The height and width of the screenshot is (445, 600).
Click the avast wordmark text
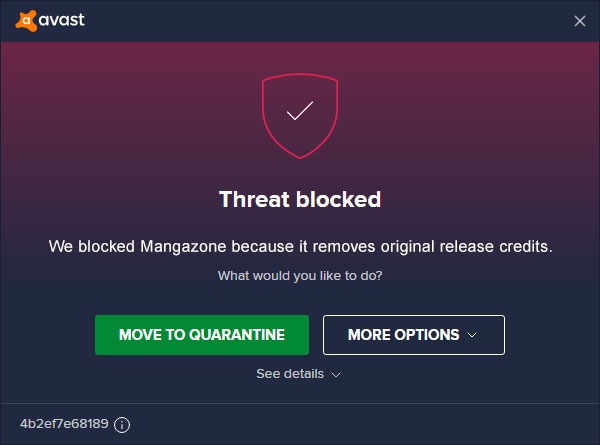pyautogui.click(x=63, y=19)
